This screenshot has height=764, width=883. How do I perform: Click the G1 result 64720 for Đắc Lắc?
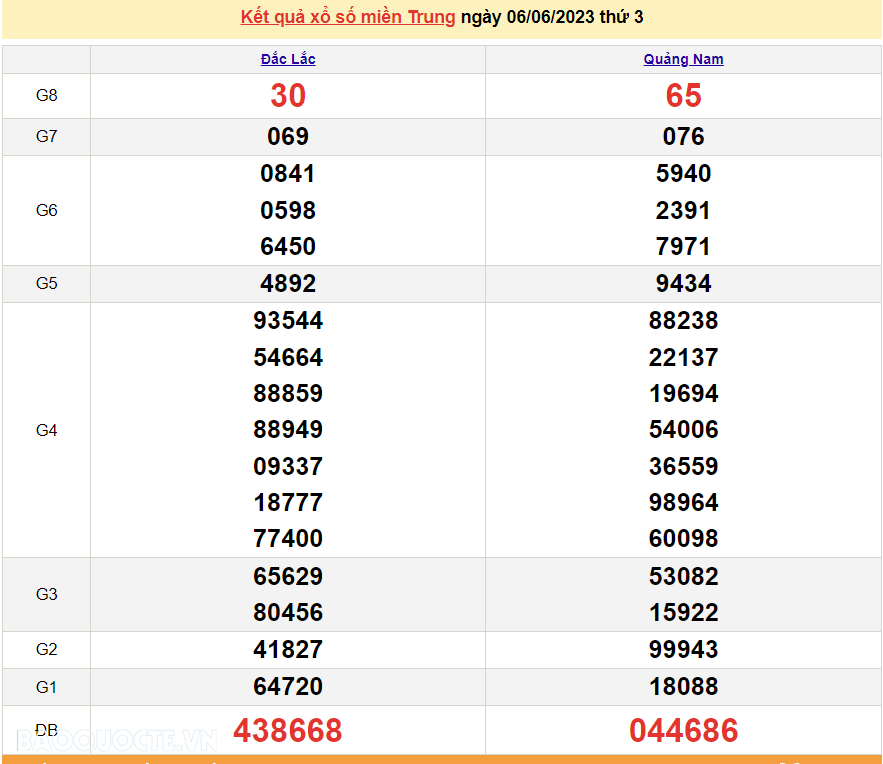287,687
